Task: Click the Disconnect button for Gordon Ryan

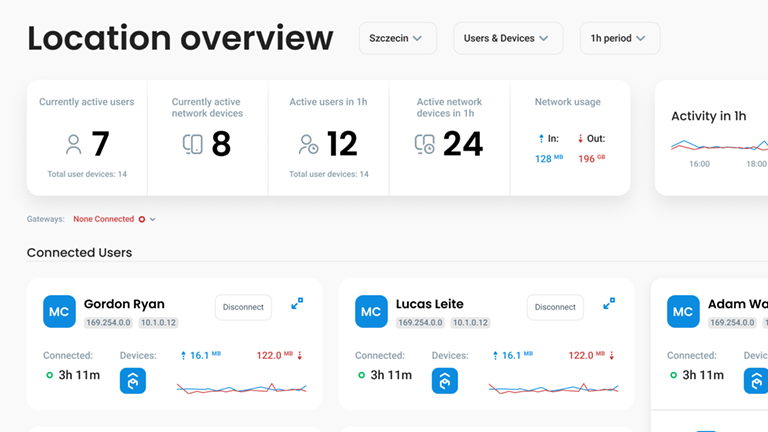Action: [243, 307]
